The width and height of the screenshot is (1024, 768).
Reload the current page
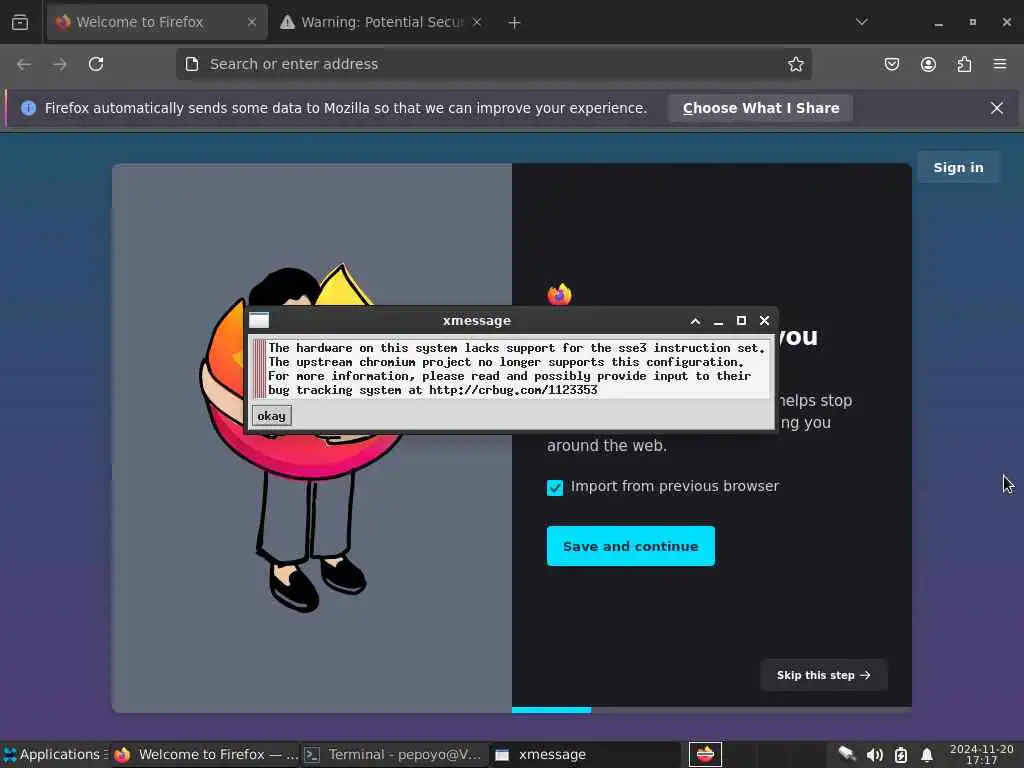[96, 64]
